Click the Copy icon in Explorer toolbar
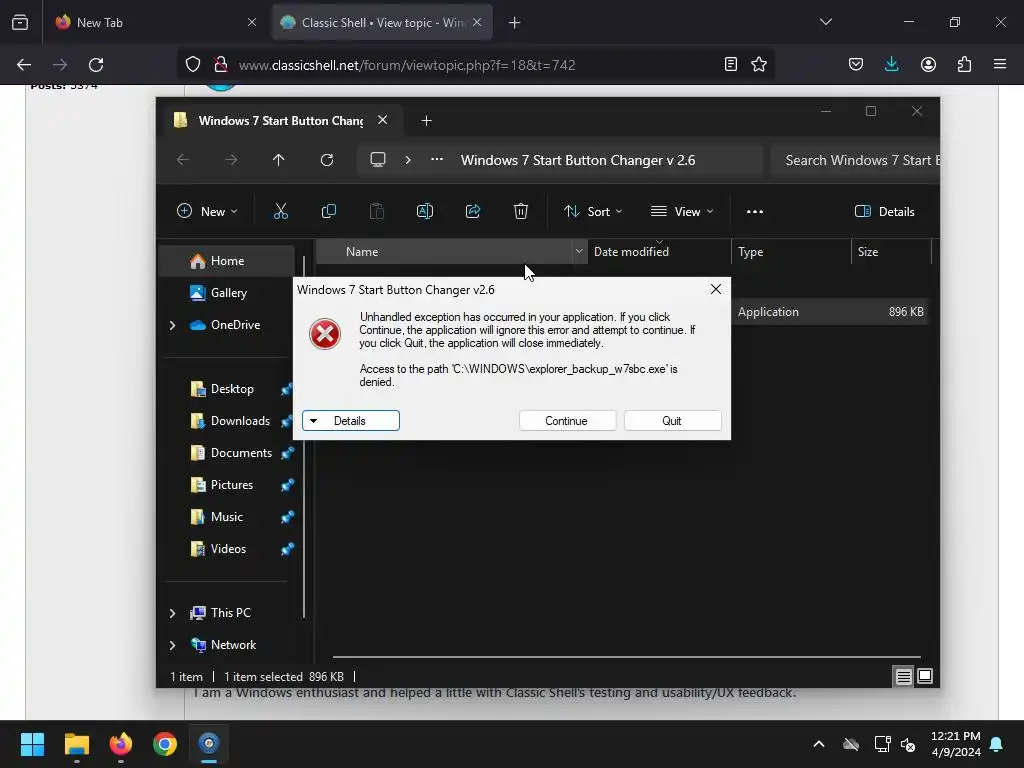Screen dimensions: 1024x768 (328, 212)
